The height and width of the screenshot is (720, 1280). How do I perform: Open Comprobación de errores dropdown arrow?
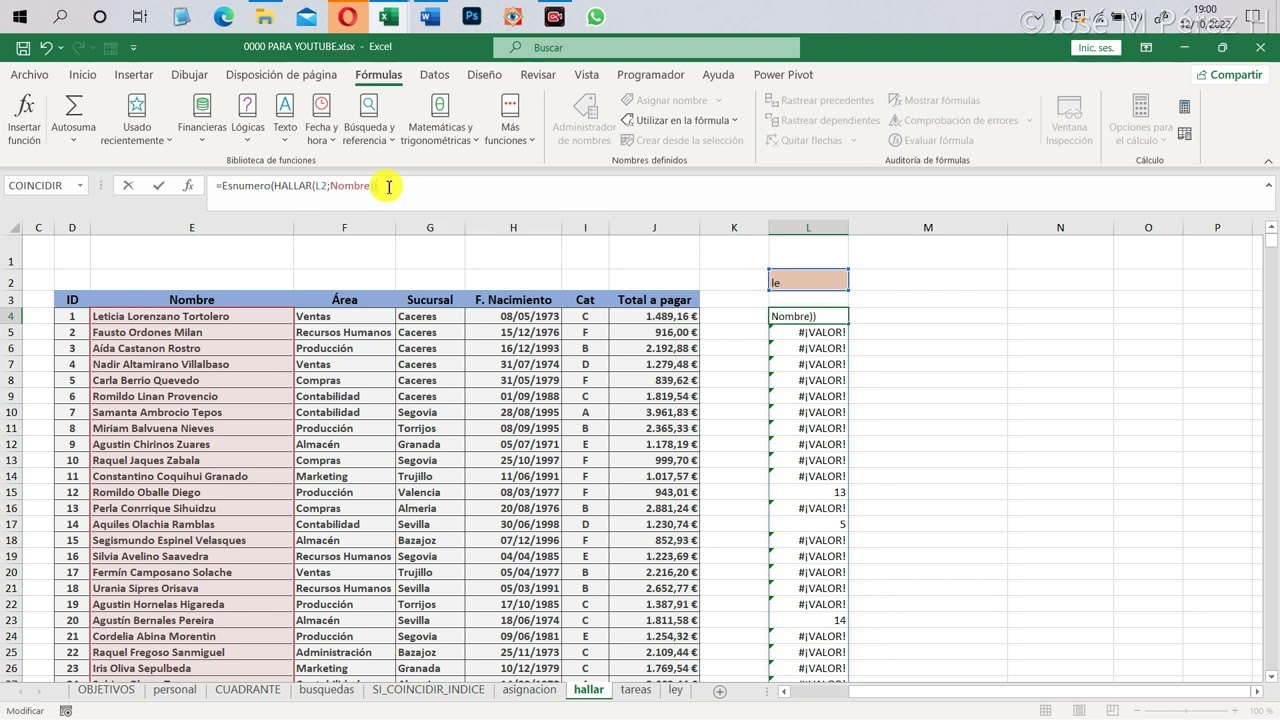click(x=1028, y=120)
